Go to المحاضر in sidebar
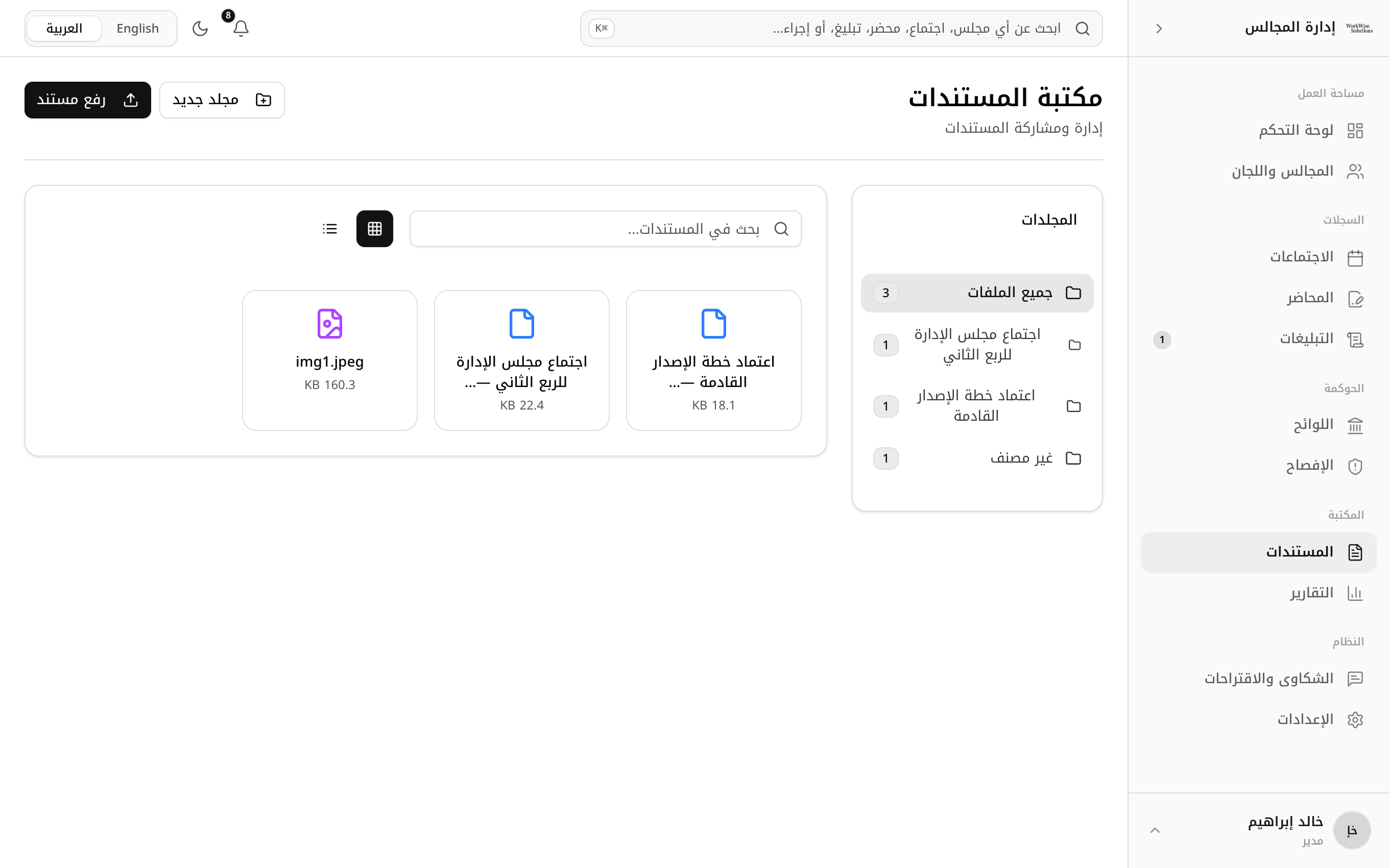This screenshot has height=868, width=1389. pos(1258,298)
